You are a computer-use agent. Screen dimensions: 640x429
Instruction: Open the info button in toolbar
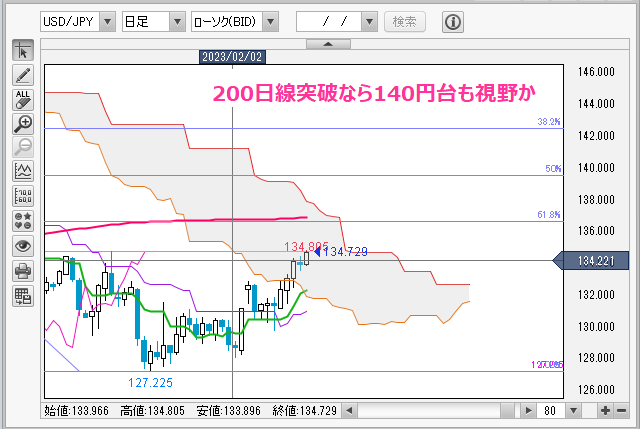click(453, 22)
